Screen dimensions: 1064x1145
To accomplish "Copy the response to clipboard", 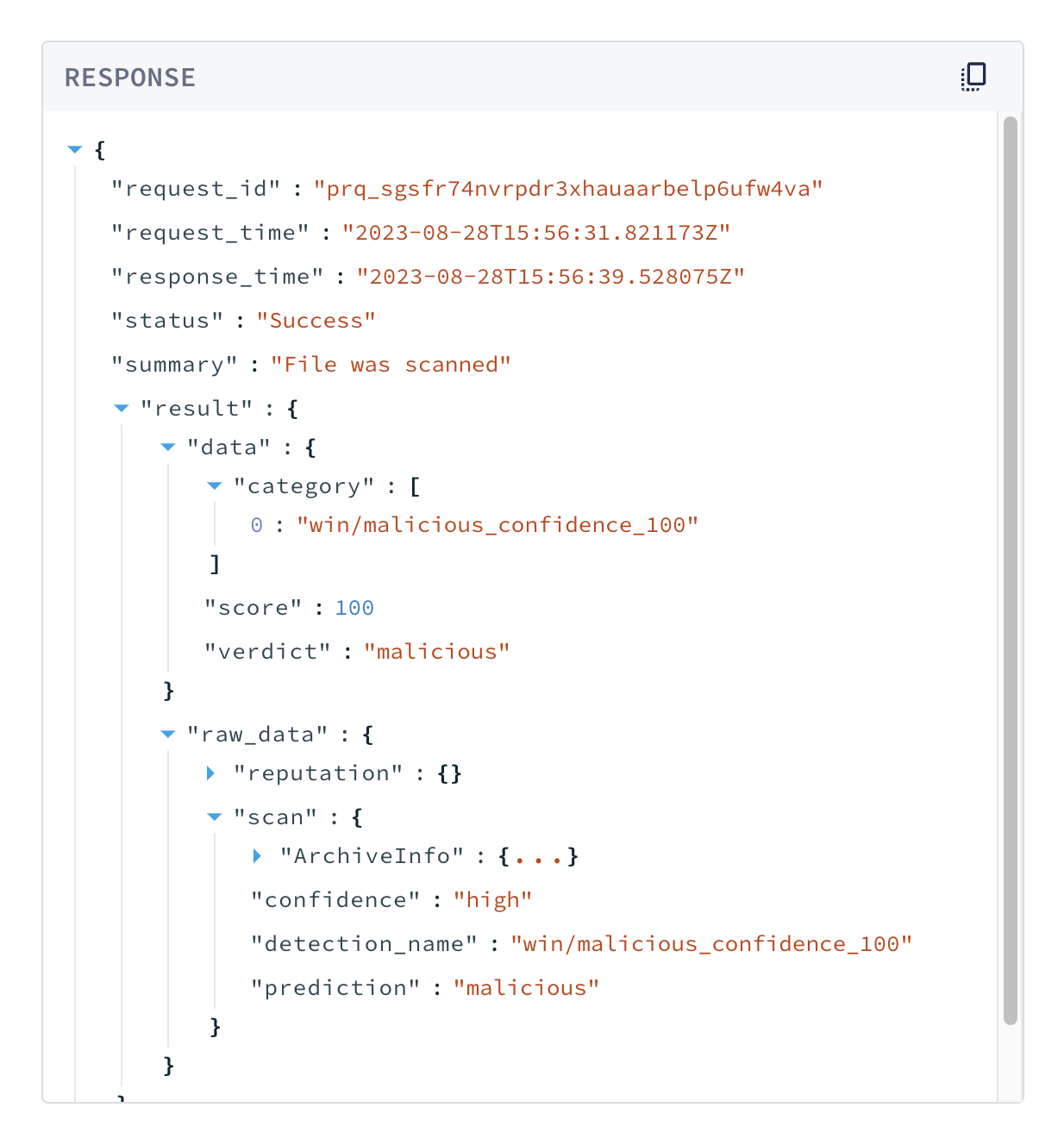I will click(973, 77).
